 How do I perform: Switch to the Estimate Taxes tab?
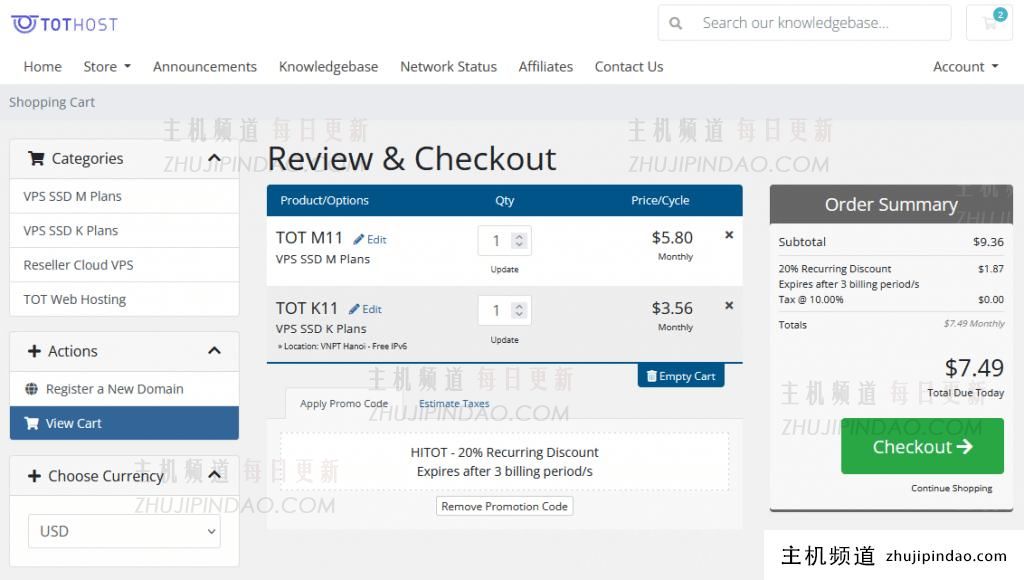[454, 404]
